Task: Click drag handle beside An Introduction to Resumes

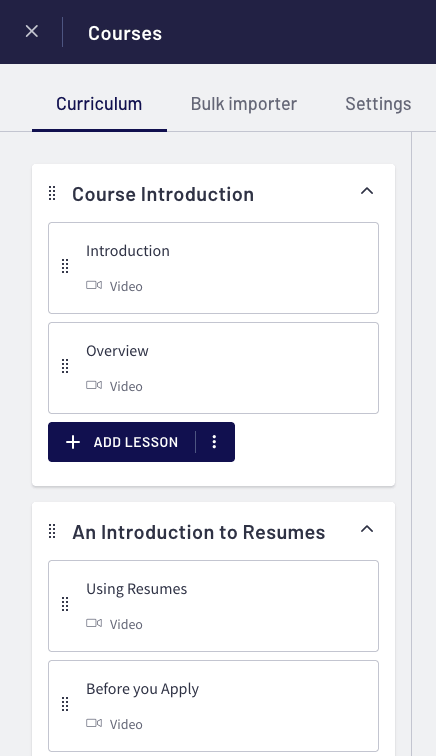Action: pos(52,531)
